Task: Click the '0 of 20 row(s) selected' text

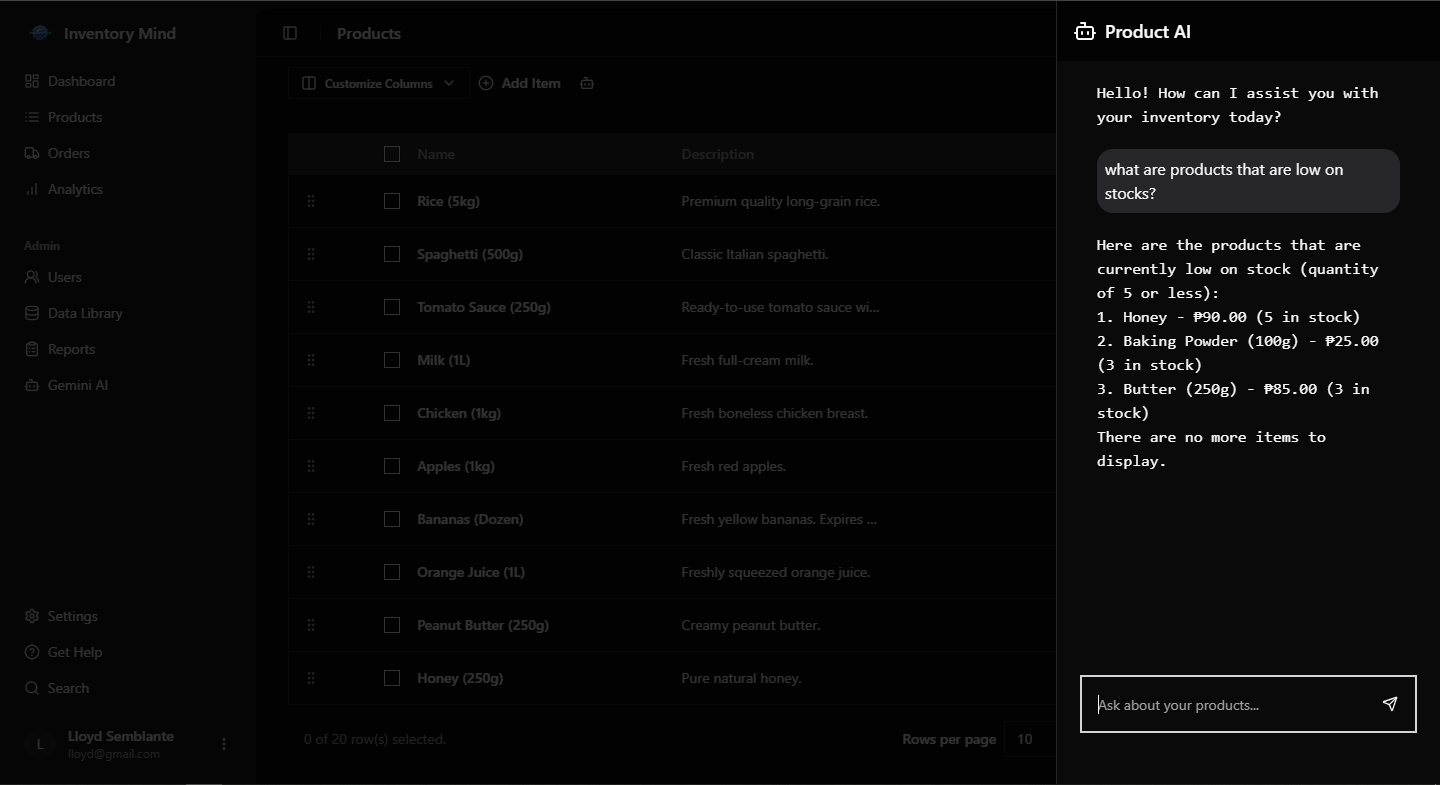Action: coord(375,739)
